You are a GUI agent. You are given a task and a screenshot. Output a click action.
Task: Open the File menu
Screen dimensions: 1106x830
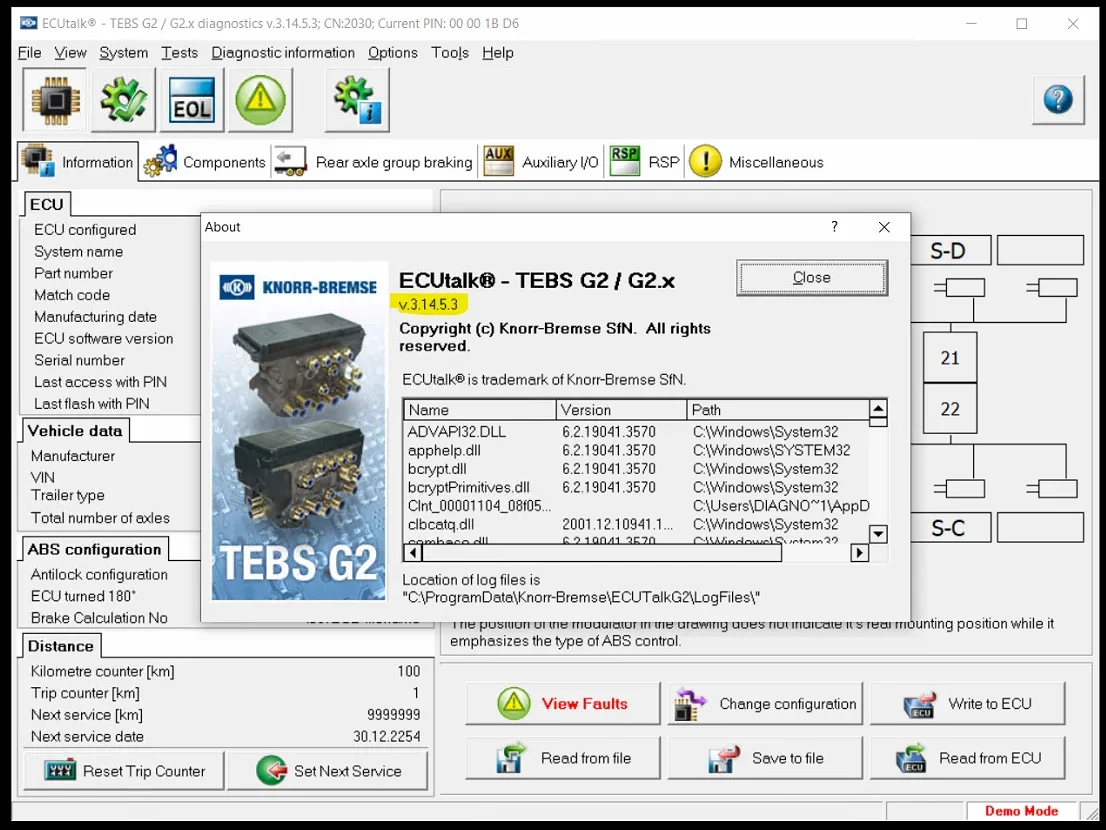tap(30, 53)
